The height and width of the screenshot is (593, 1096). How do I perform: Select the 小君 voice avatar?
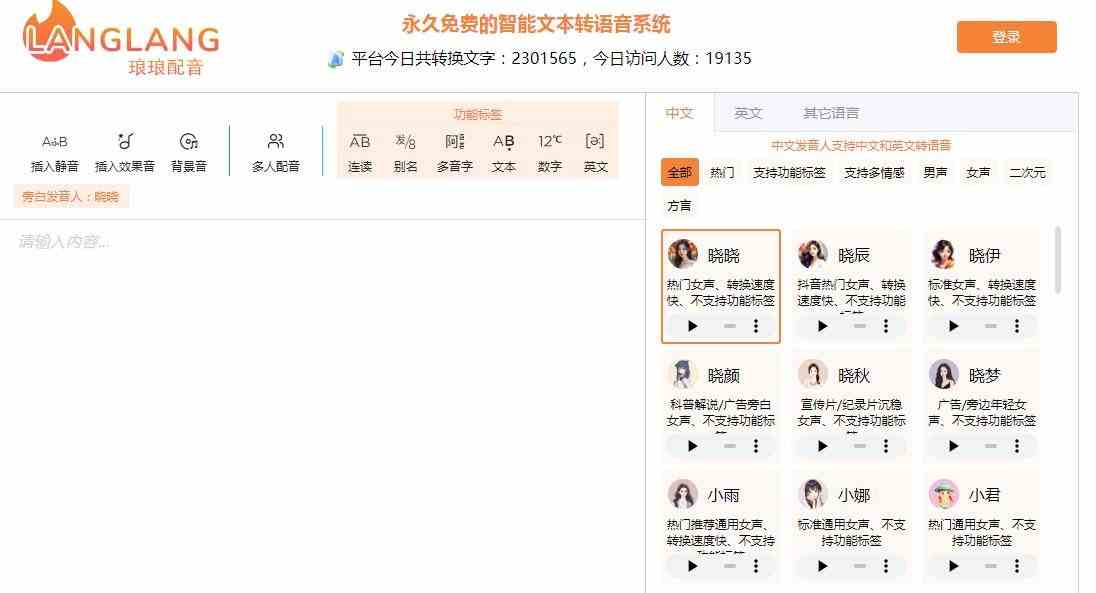tap(944, 494)
